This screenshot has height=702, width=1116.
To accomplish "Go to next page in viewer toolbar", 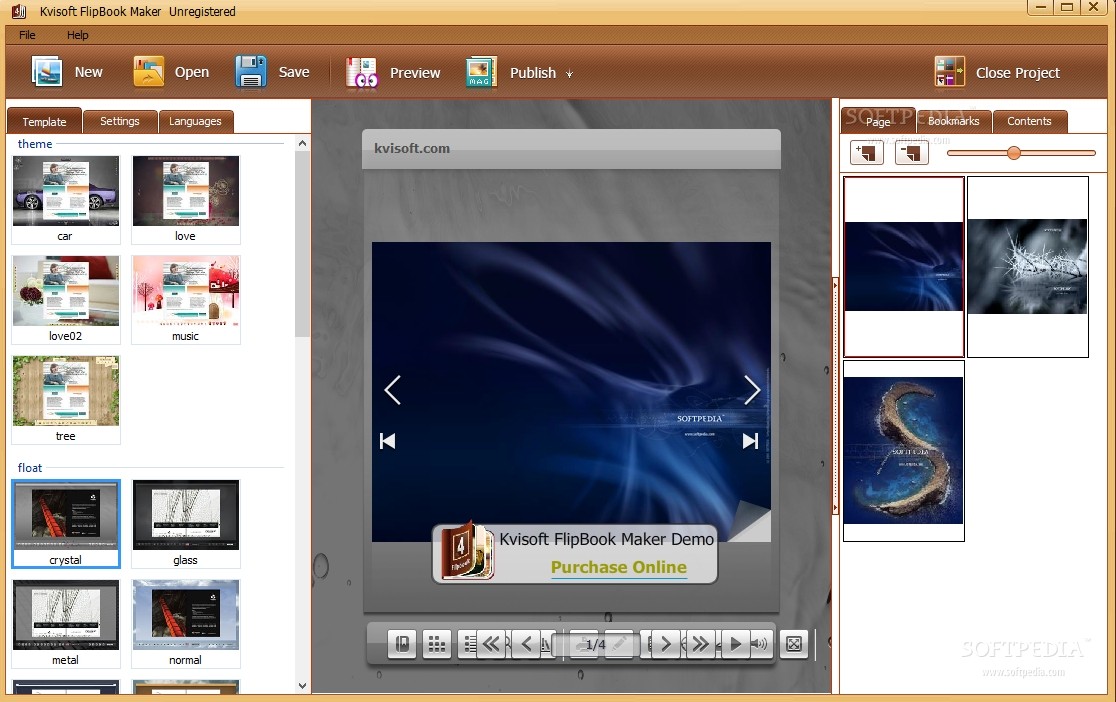I will (x=666, y=644).
